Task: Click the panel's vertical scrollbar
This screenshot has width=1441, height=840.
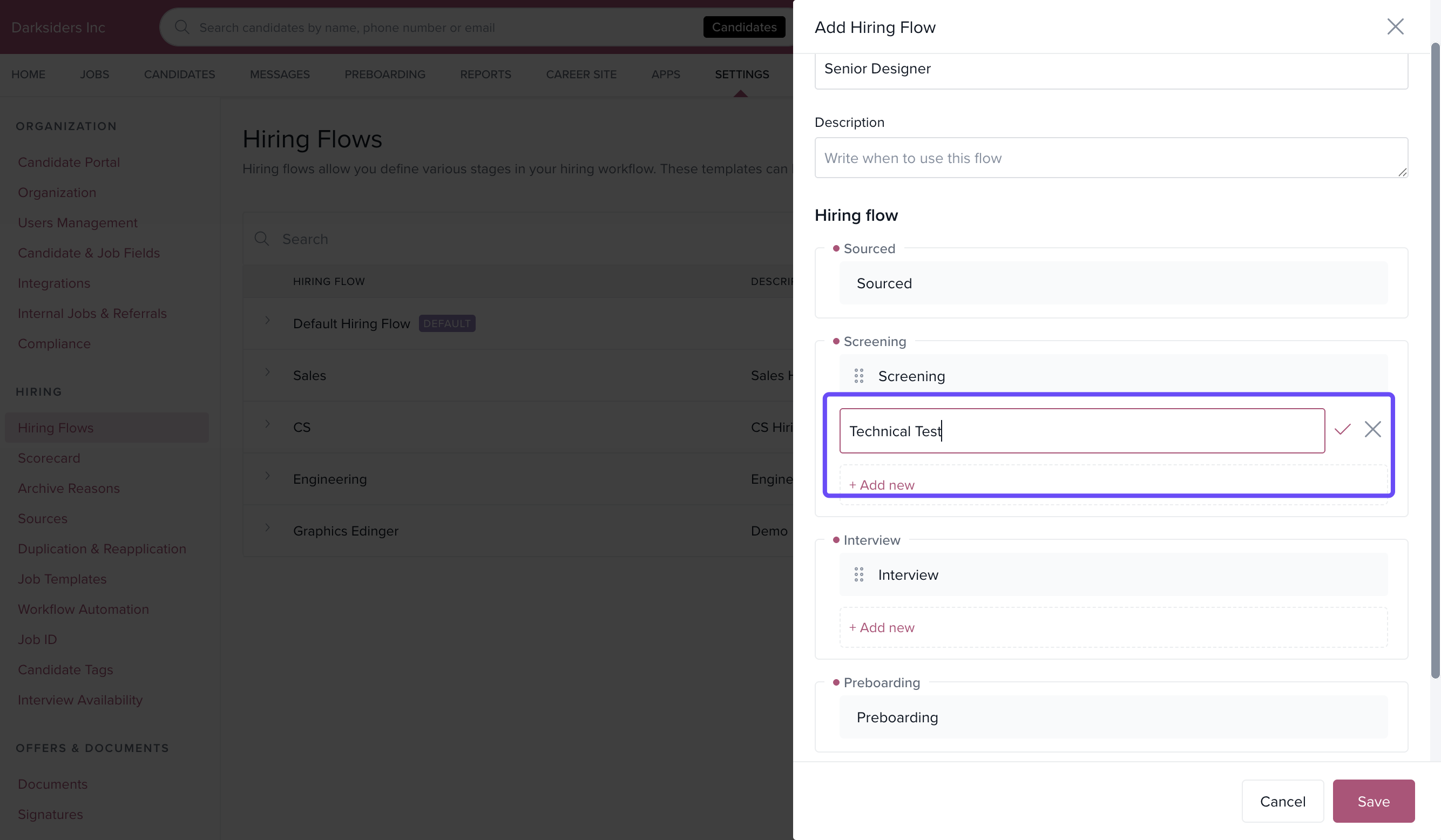Action: point(1435,360)
